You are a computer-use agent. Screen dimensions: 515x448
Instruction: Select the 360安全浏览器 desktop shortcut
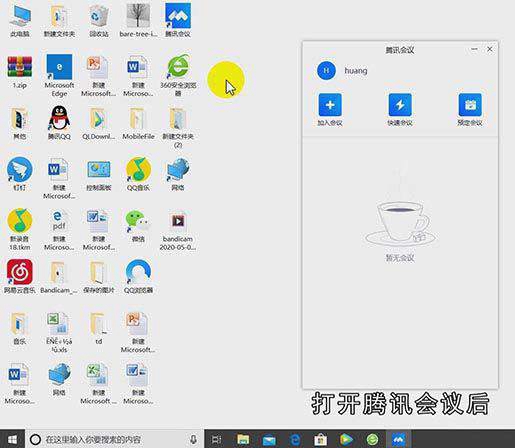(x=178, y=75)
